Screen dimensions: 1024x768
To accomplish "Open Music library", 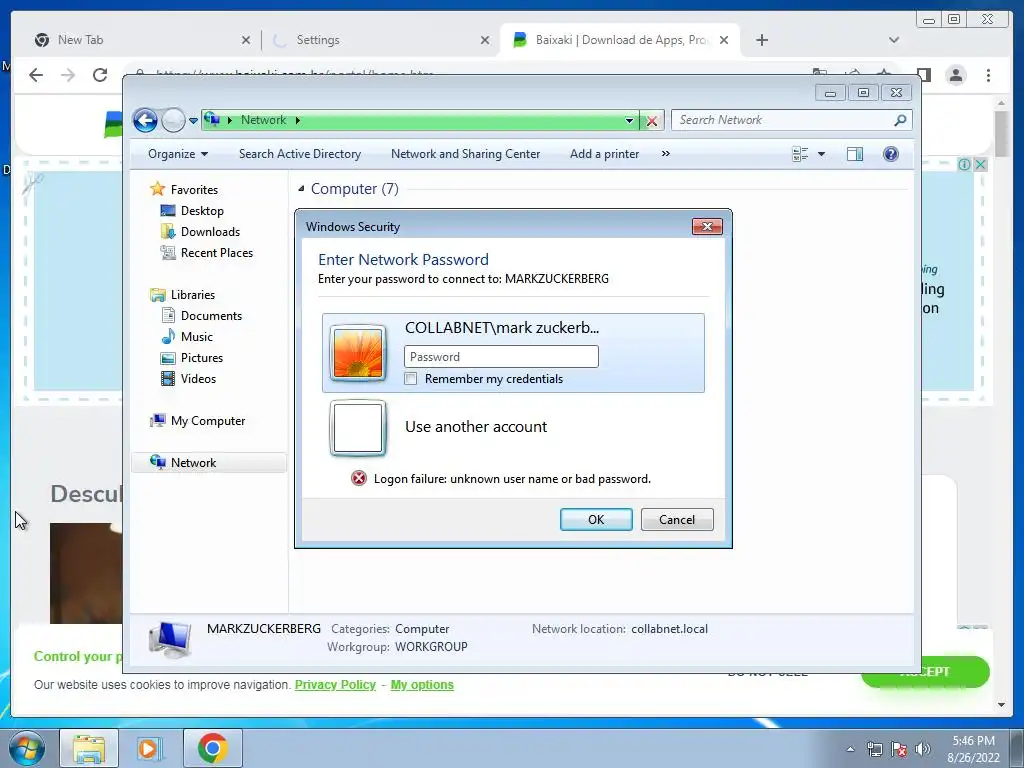I will click(x=197, y=336).
